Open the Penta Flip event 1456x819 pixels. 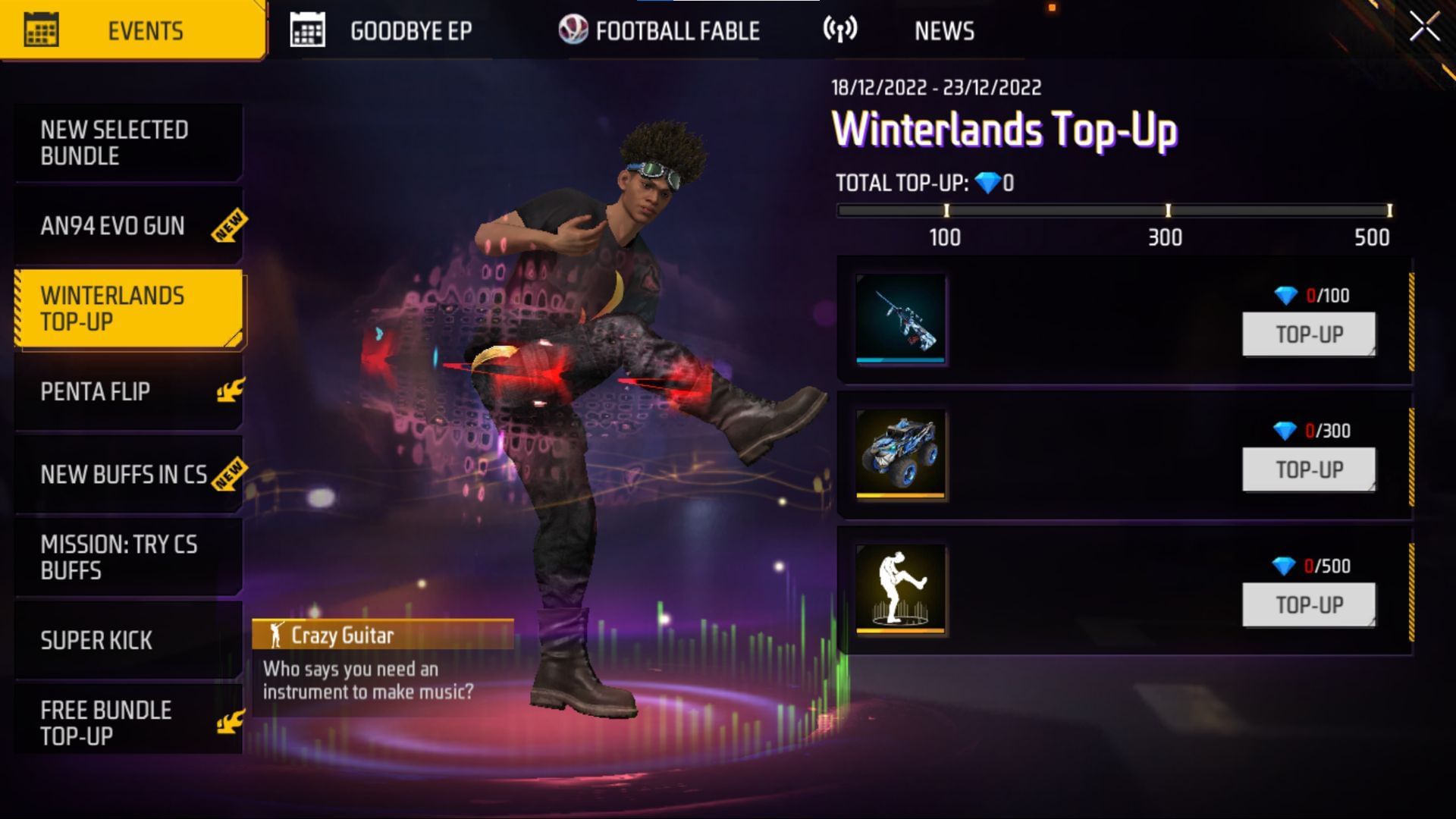point(129,391)
